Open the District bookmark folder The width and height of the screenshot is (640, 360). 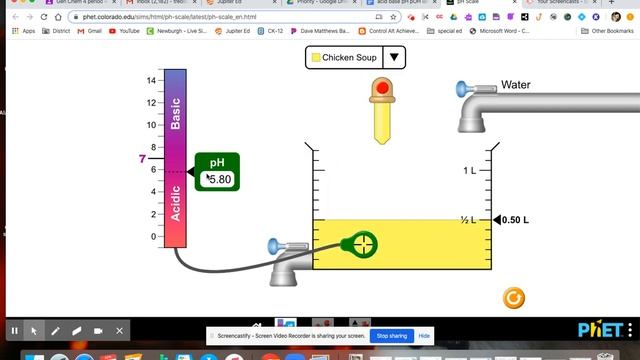(56, 31)
